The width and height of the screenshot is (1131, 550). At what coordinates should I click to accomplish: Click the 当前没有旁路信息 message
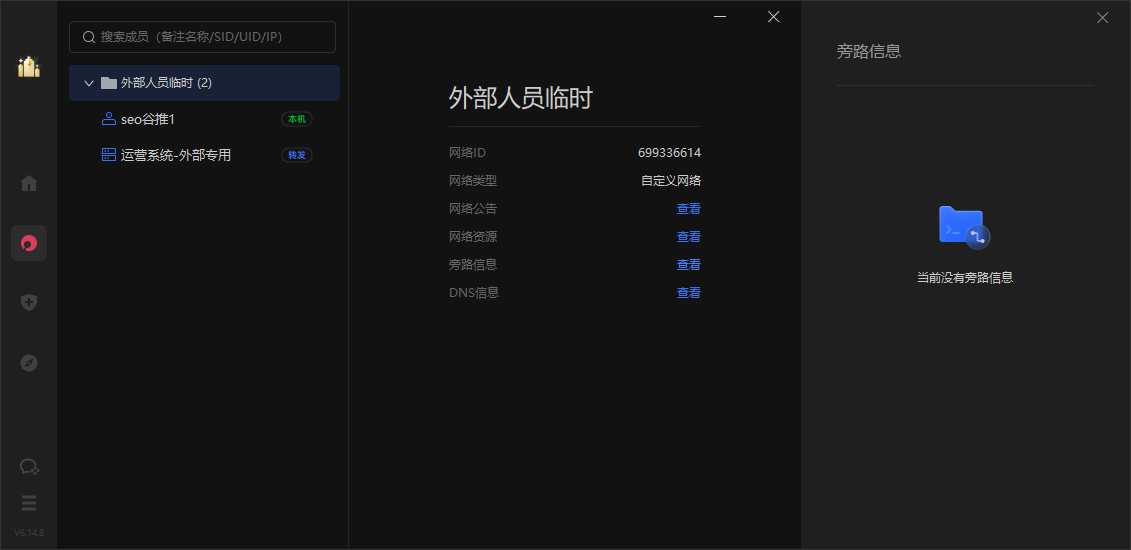point(964,278)
